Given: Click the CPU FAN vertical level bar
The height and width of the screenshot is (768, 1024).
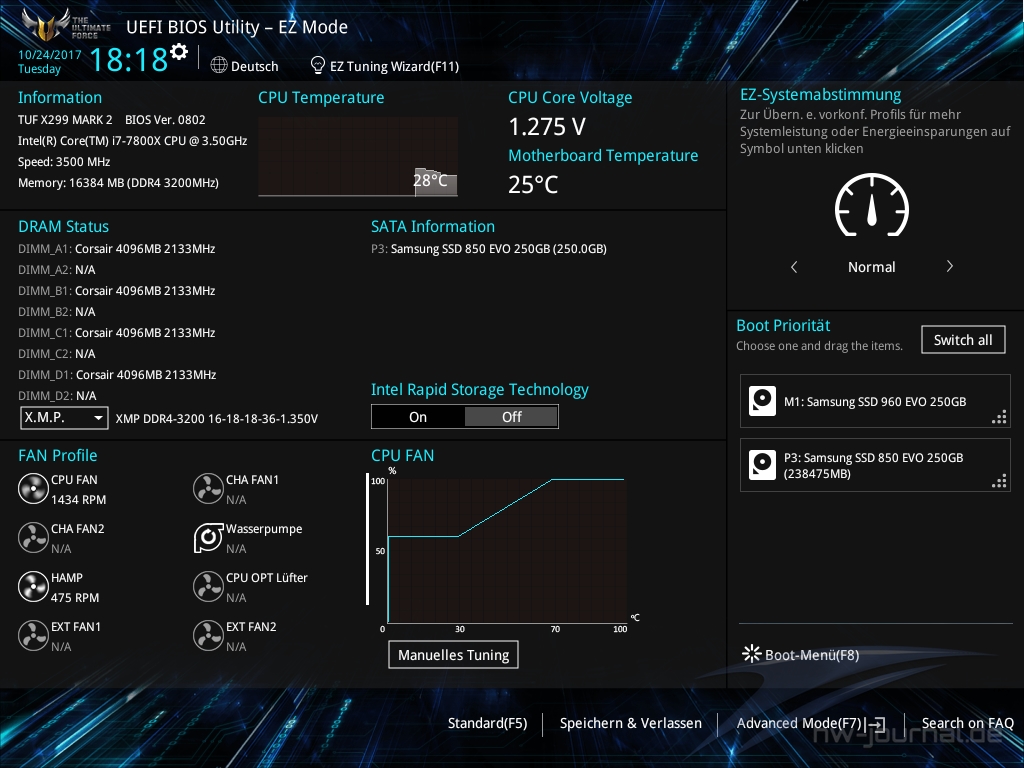Looking at the screenshot, I should (x=368, y=539).
